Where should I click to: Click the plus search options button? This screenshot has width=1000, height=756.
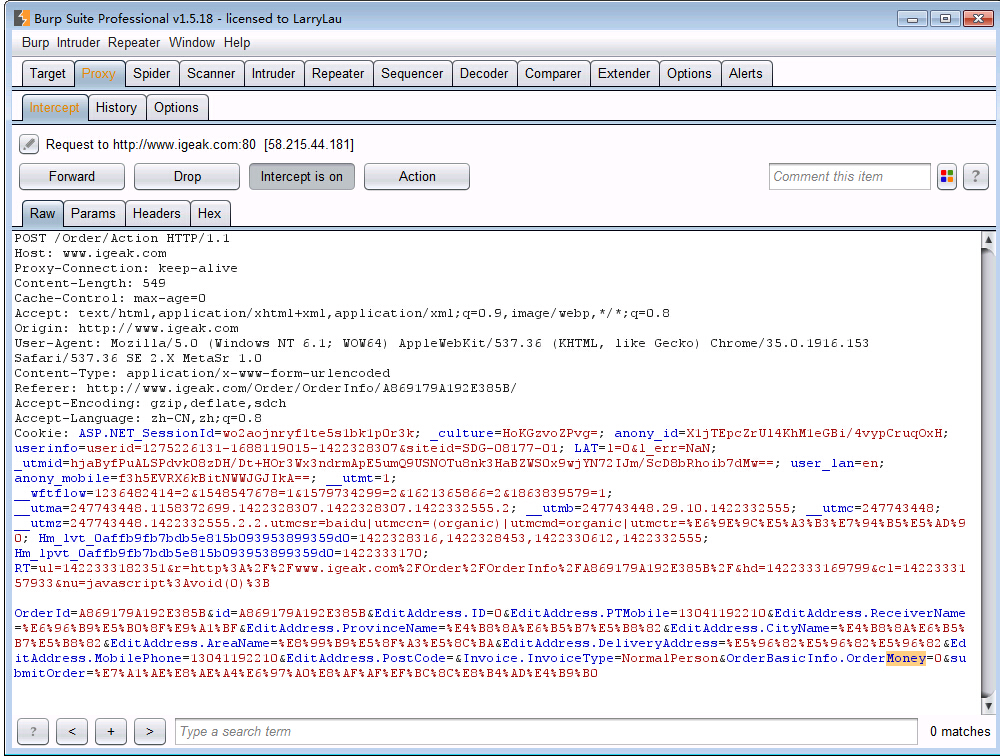pyautogui.click(x=111, y=731)
